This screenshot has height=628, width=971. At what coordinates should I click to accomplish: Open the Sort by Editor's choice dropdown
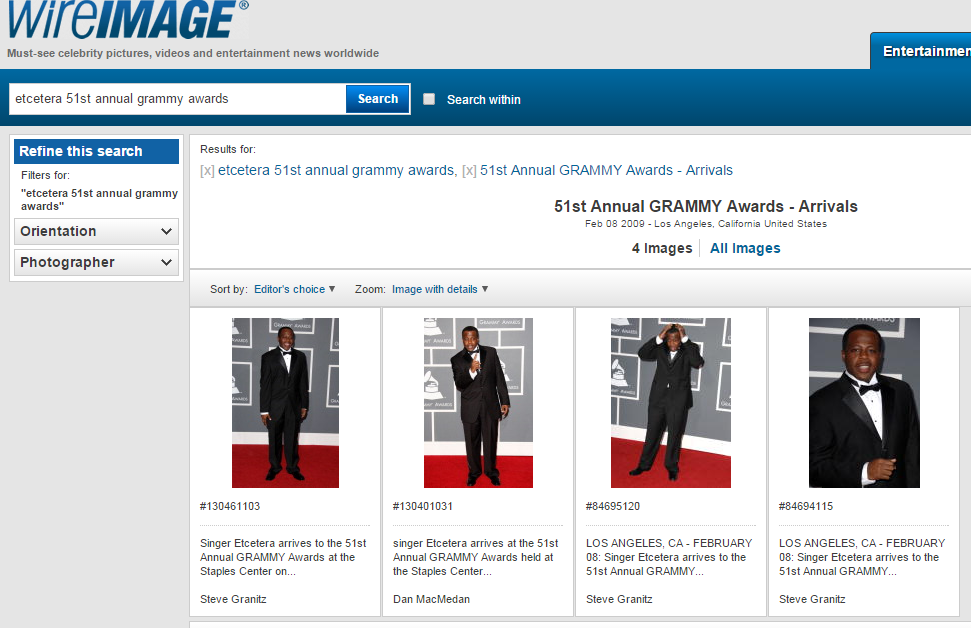(294, 289)
